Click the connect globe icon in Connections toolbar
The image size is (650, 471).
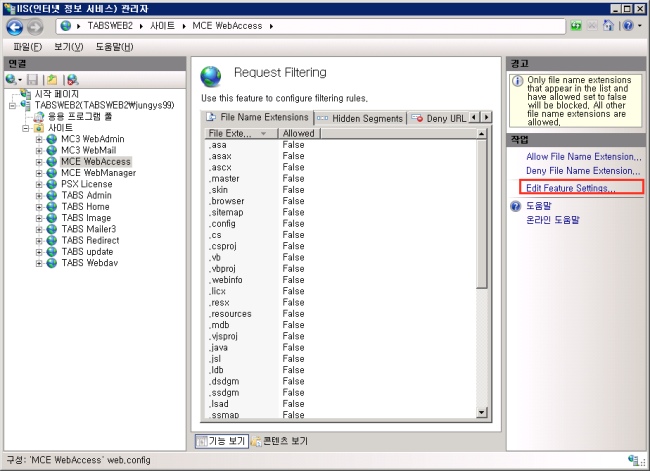(11, 79)
